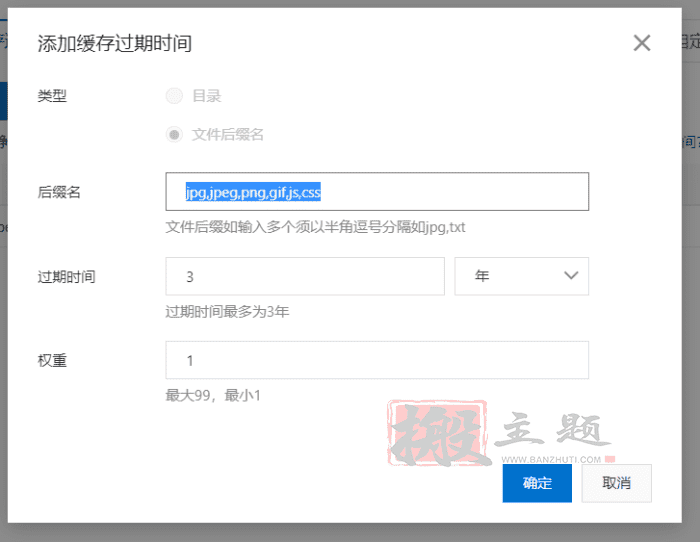Click the 最大99，最小1 hint text
Screen dimensions: 700x542
coord(213,395)
